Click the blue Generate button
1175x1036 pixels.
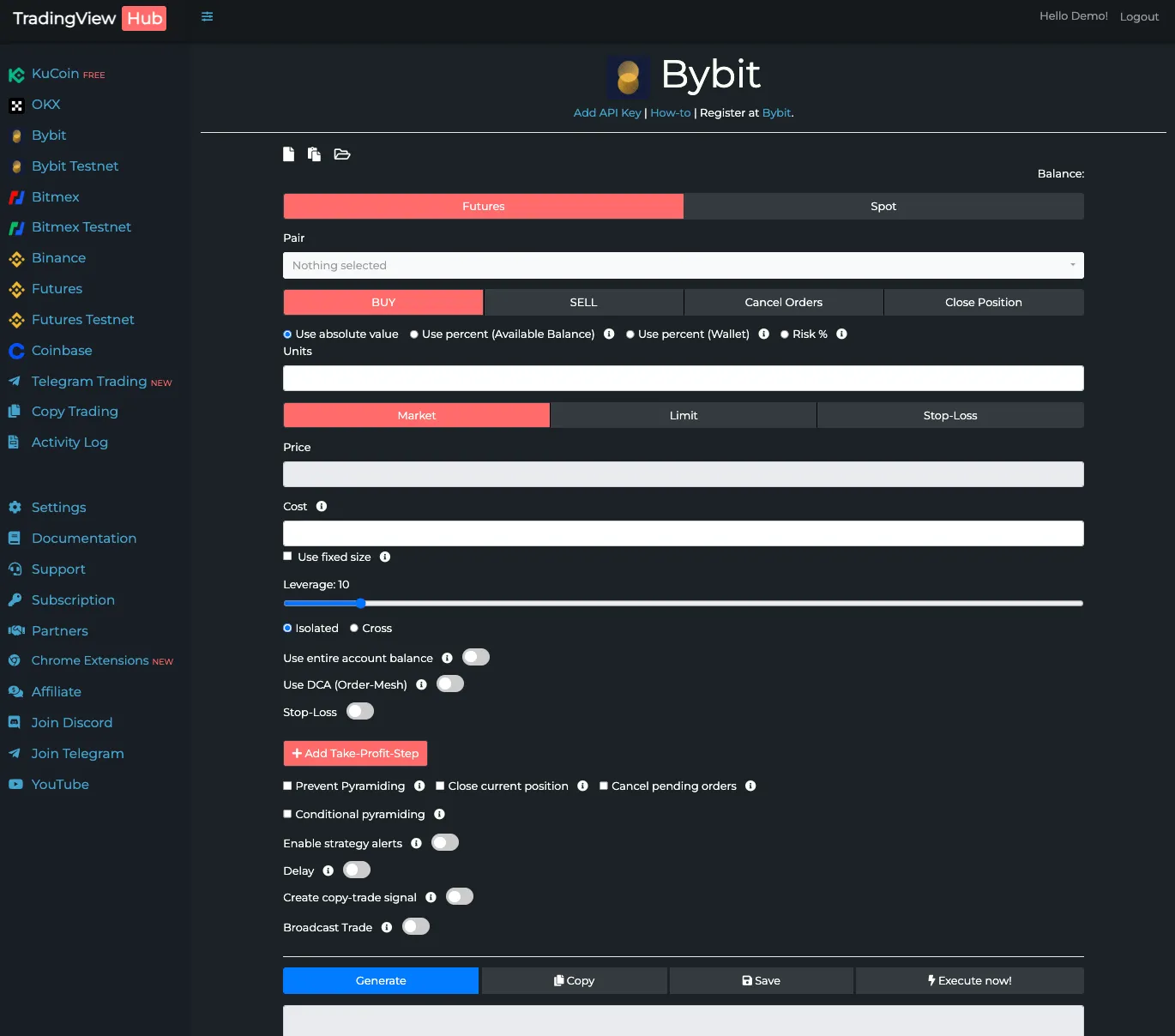(x=381, y=981)
